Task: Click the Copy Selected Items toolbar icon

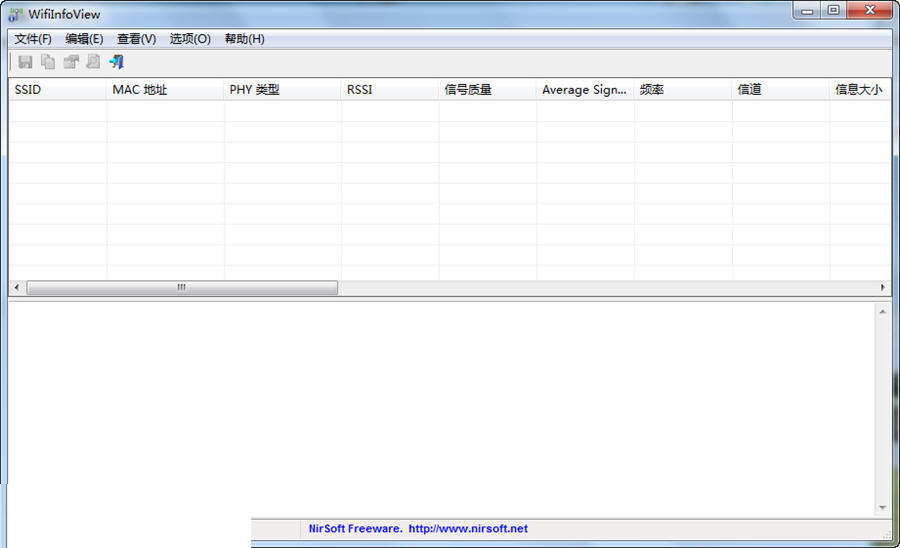Action: (x=48, y=62)
